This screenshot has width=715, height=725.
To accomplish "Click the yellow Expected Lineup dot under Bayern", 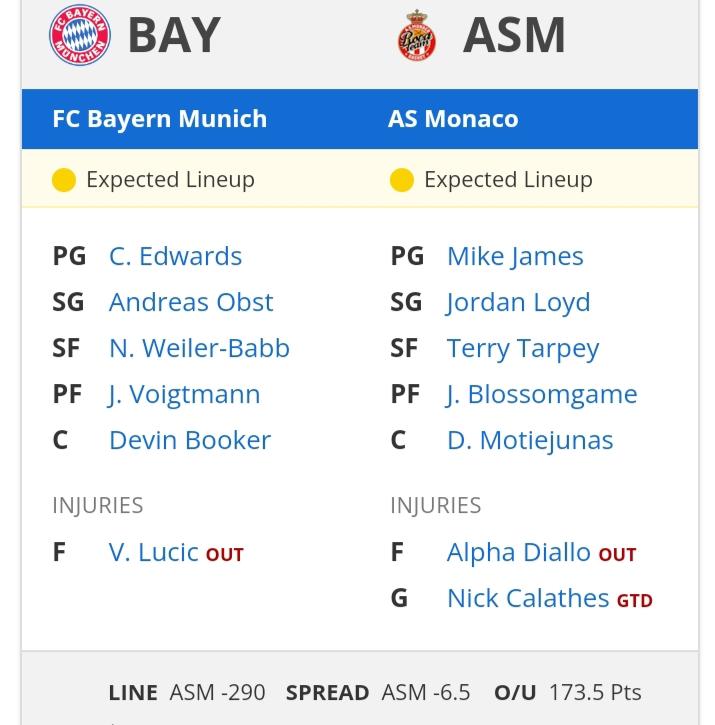I will 64,180.
